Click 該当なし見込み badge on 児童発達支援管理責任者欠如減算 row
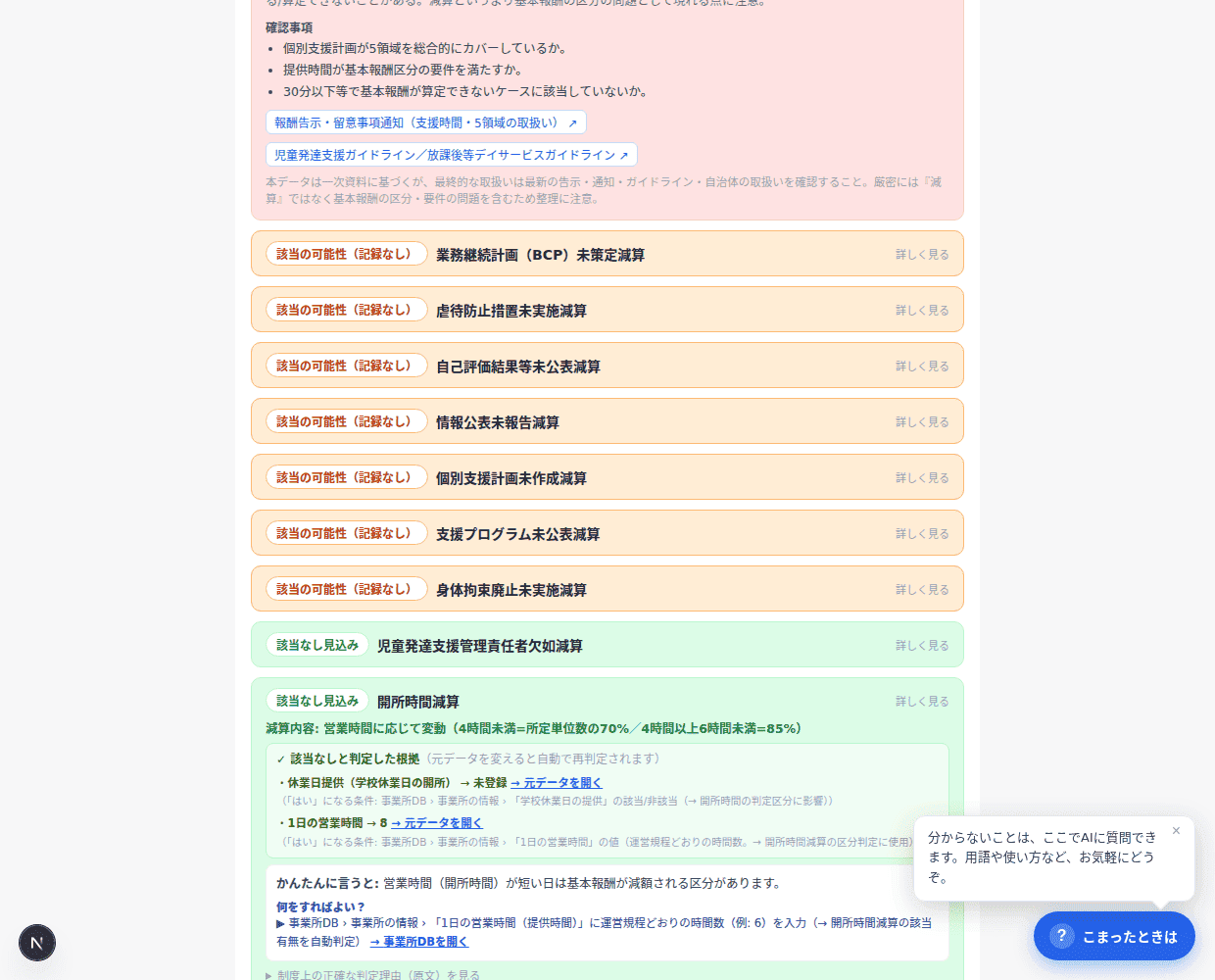The image size is (1215, 980). coord(317,645)
